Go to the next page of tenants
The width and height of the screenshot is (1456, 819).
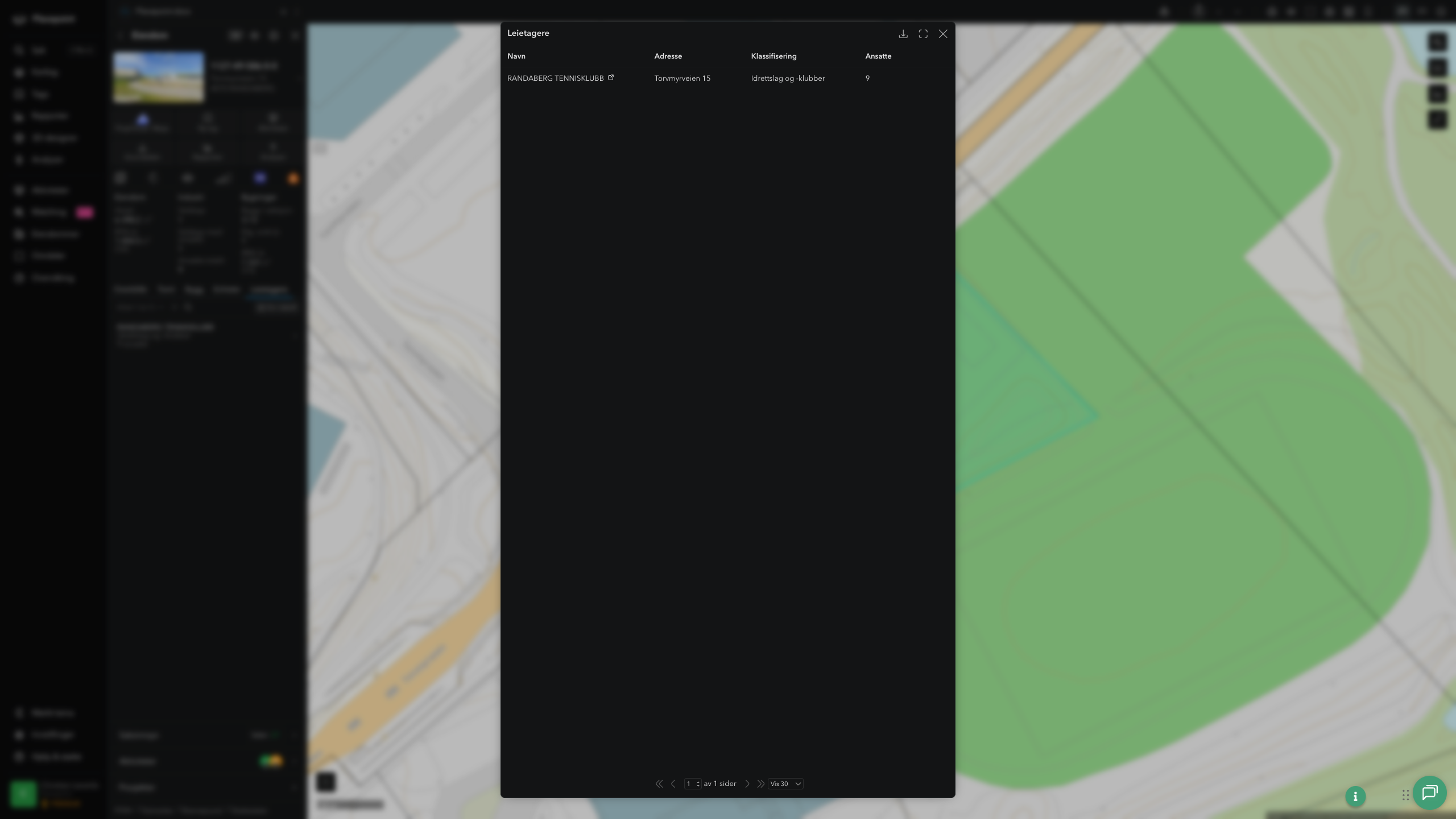(747, 784)
